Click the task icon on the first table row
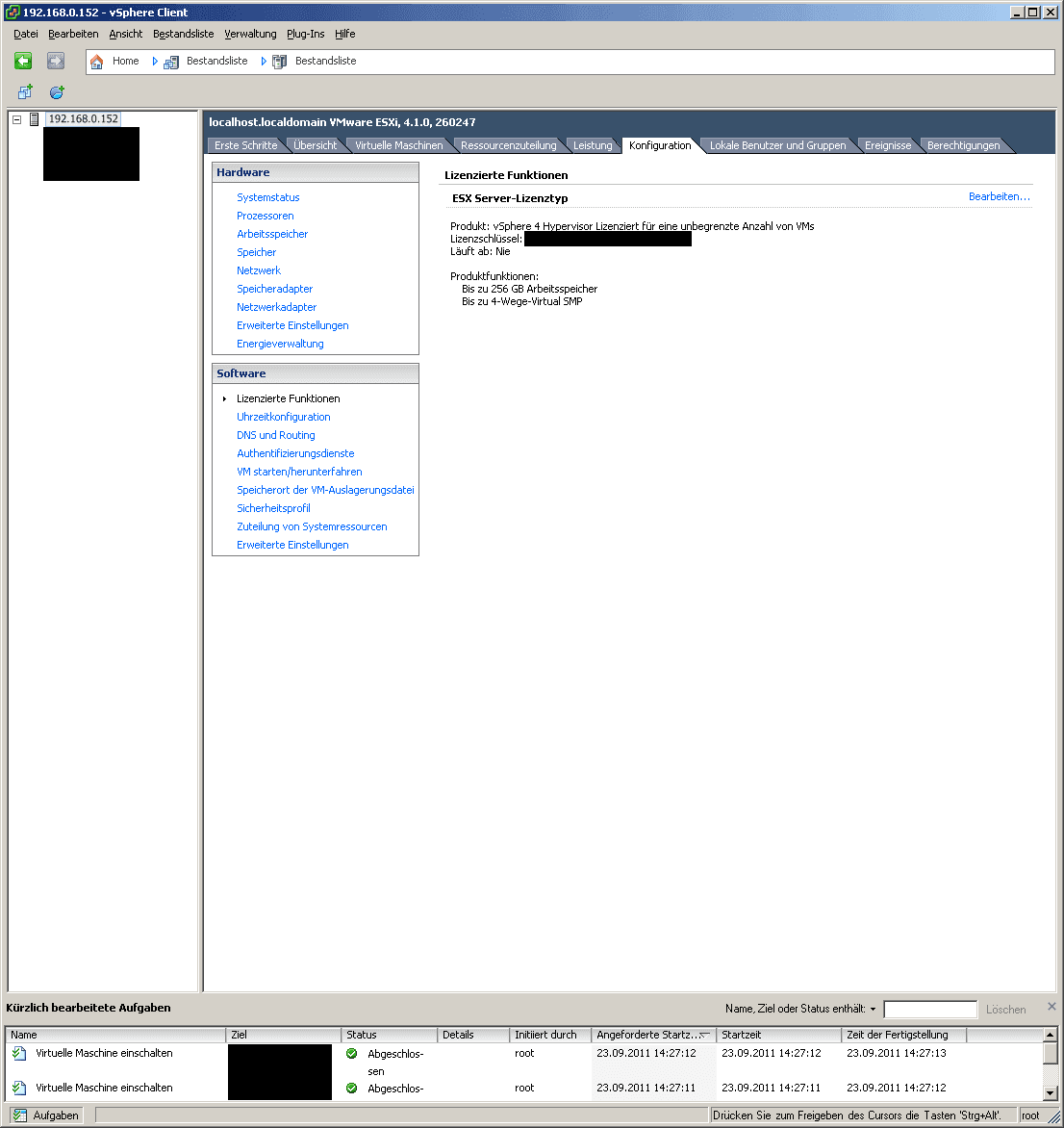Viewport: 1064px width, 1128px height. (19, 1053)
